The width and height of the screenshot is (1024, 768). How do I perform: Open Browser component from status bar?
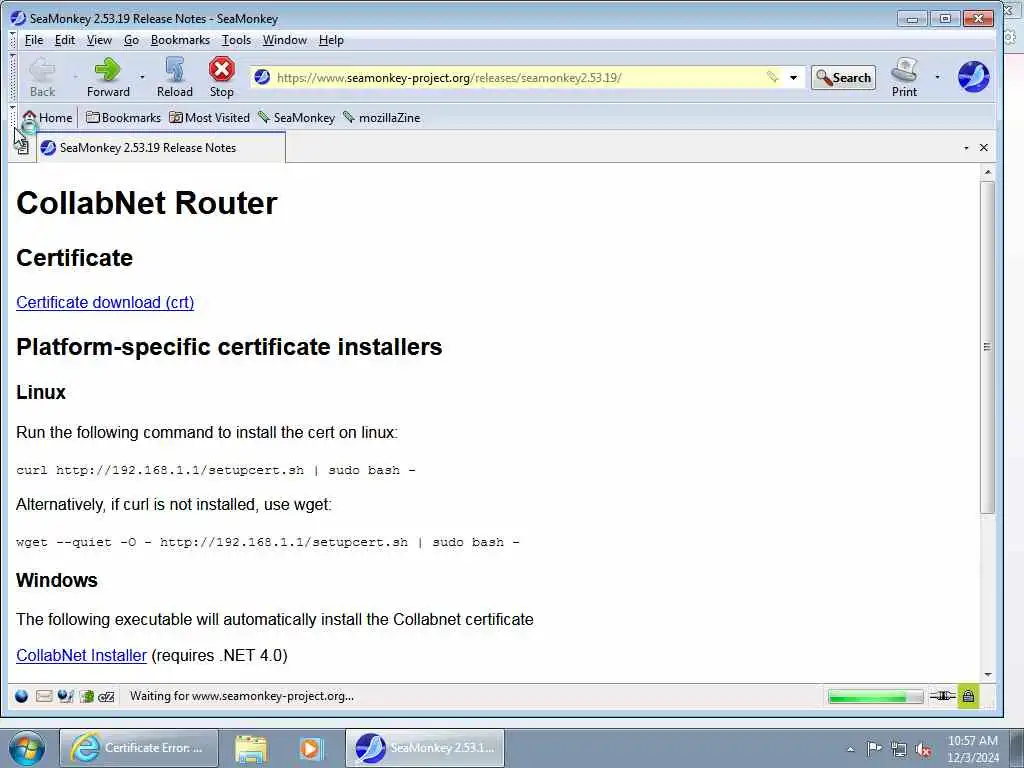[22, 696]
